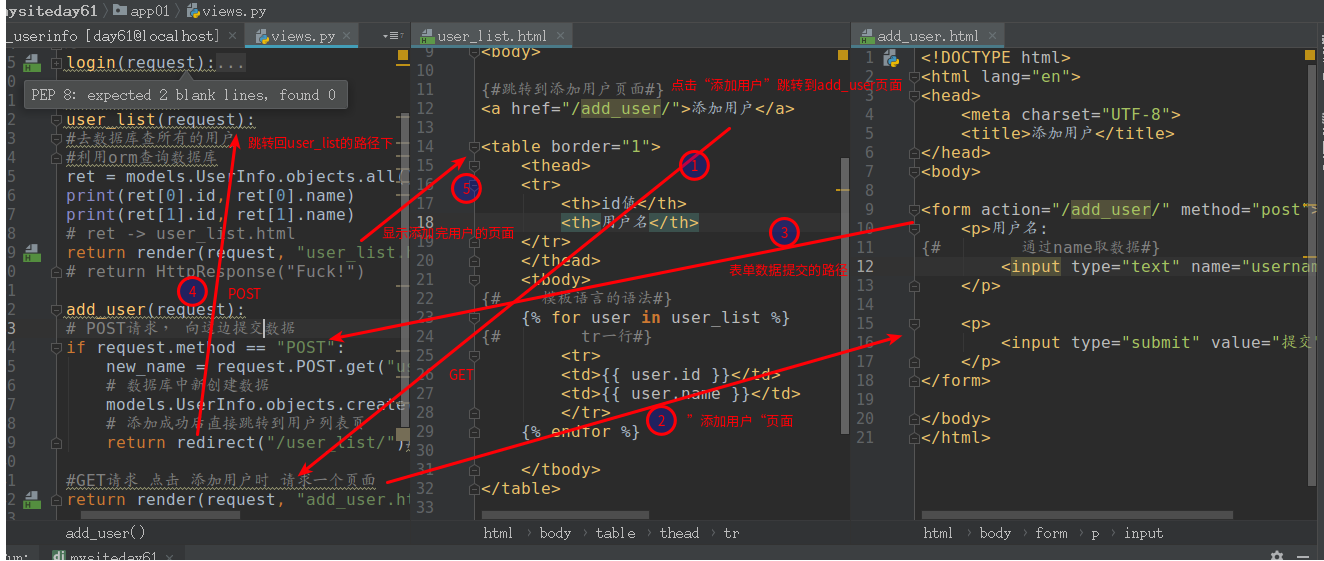Click the '{% endfor %}' template tag
Screen dimensions: 1324x561
point(580,432)
